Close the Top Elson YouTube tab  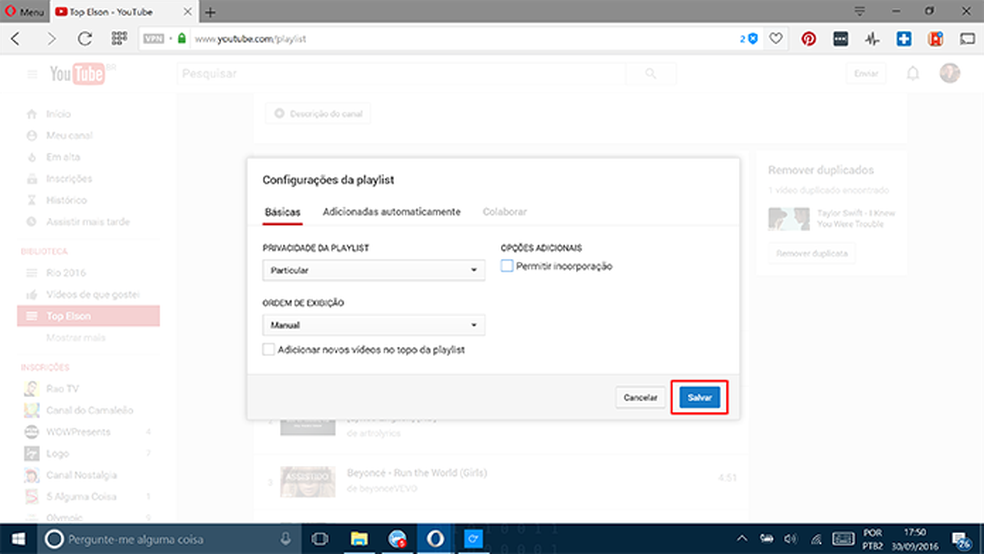pos(188,11)
